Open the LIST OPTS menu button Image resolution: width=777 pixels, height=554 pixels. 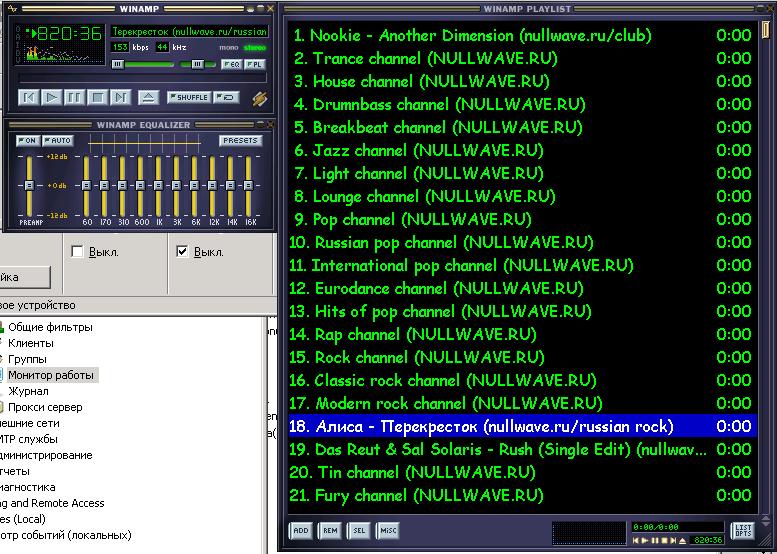pyautogui.click(x=743, y=531)
